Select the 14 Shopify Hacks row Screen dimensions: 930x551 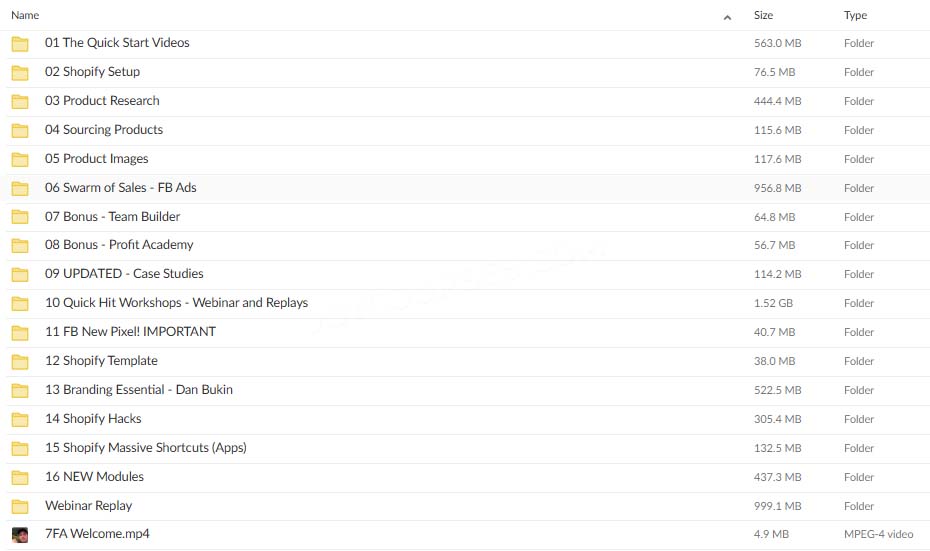(468, 420)
